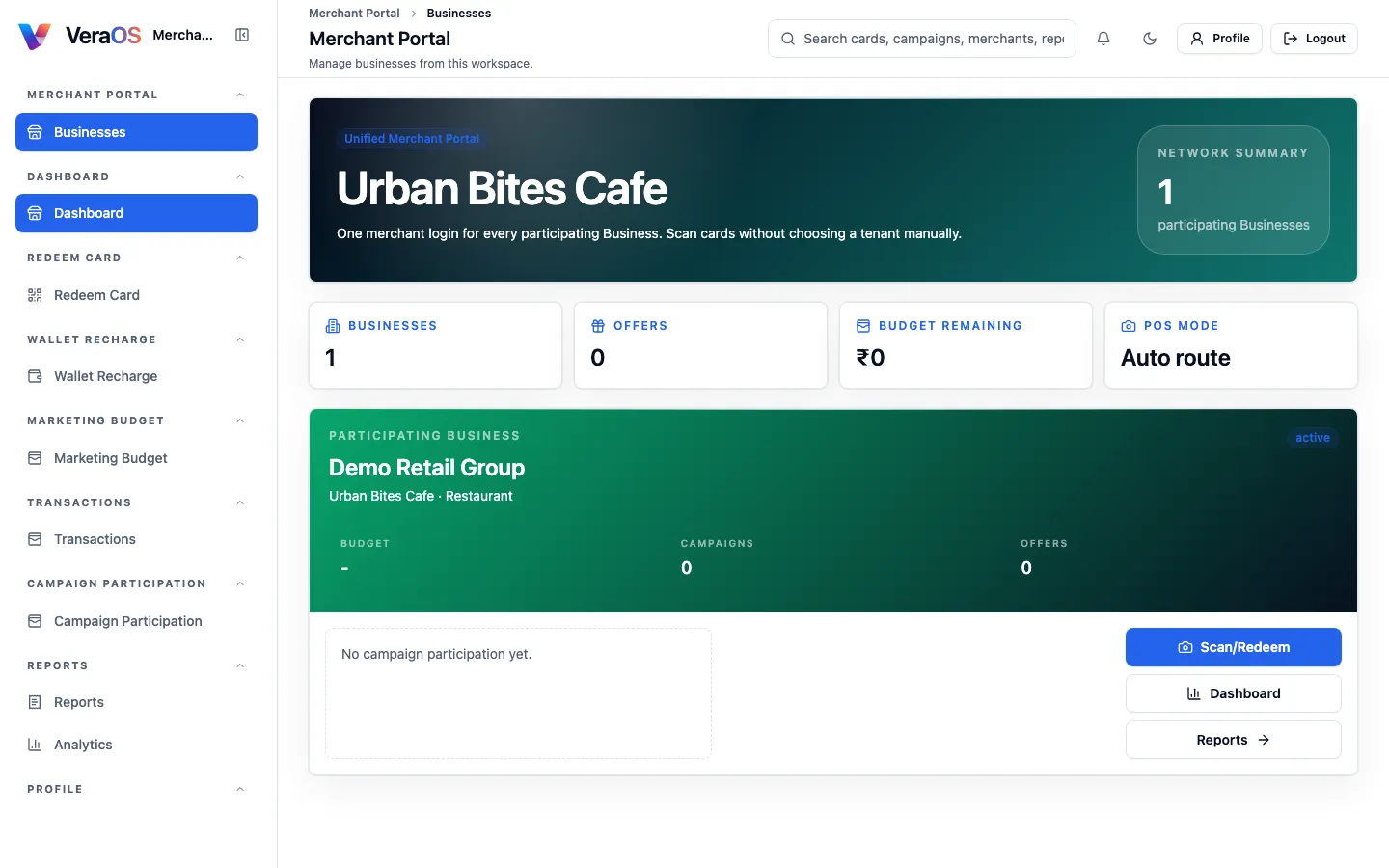Open the sidebar Dashboard item
Image resolution: width=1389 pixels, height=868 pixels.
click(136, 213)
